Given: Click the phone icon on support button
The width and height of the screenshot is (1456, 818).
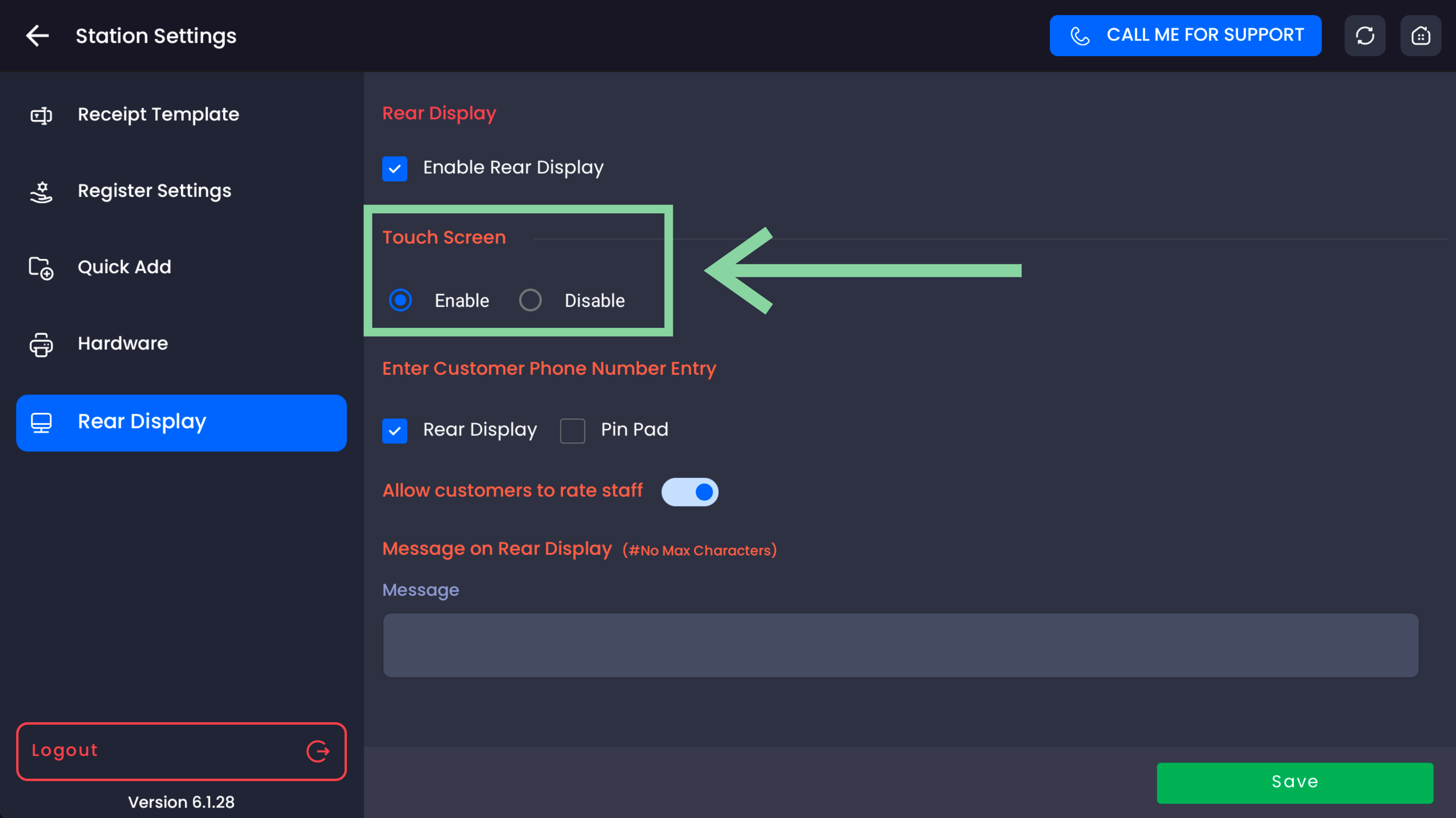Looking at the screenshot, I should tap(1079, 36).
